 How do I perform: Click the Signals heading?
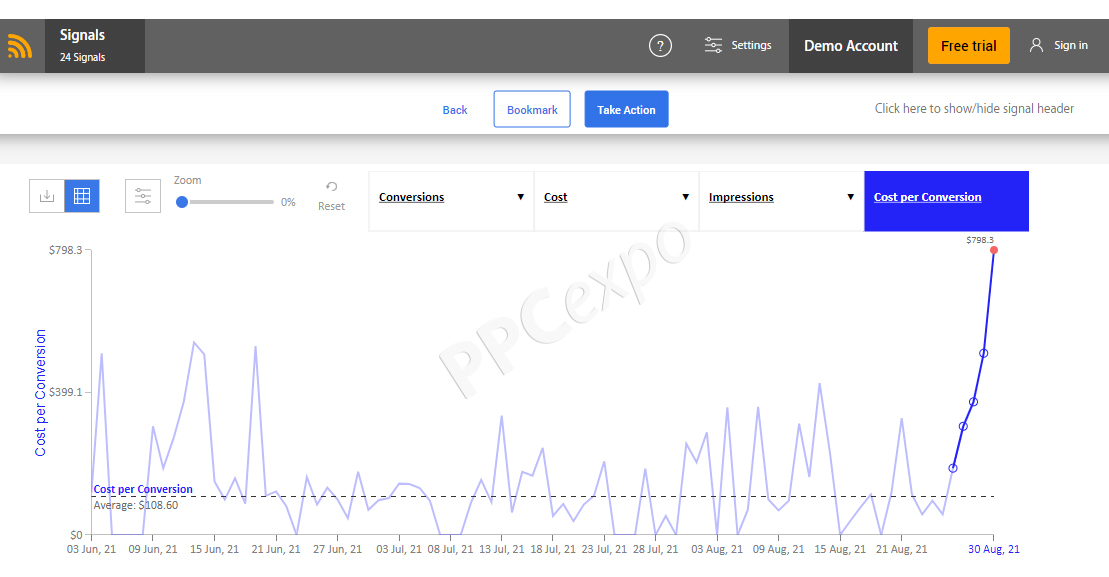(x=82, y=35)
